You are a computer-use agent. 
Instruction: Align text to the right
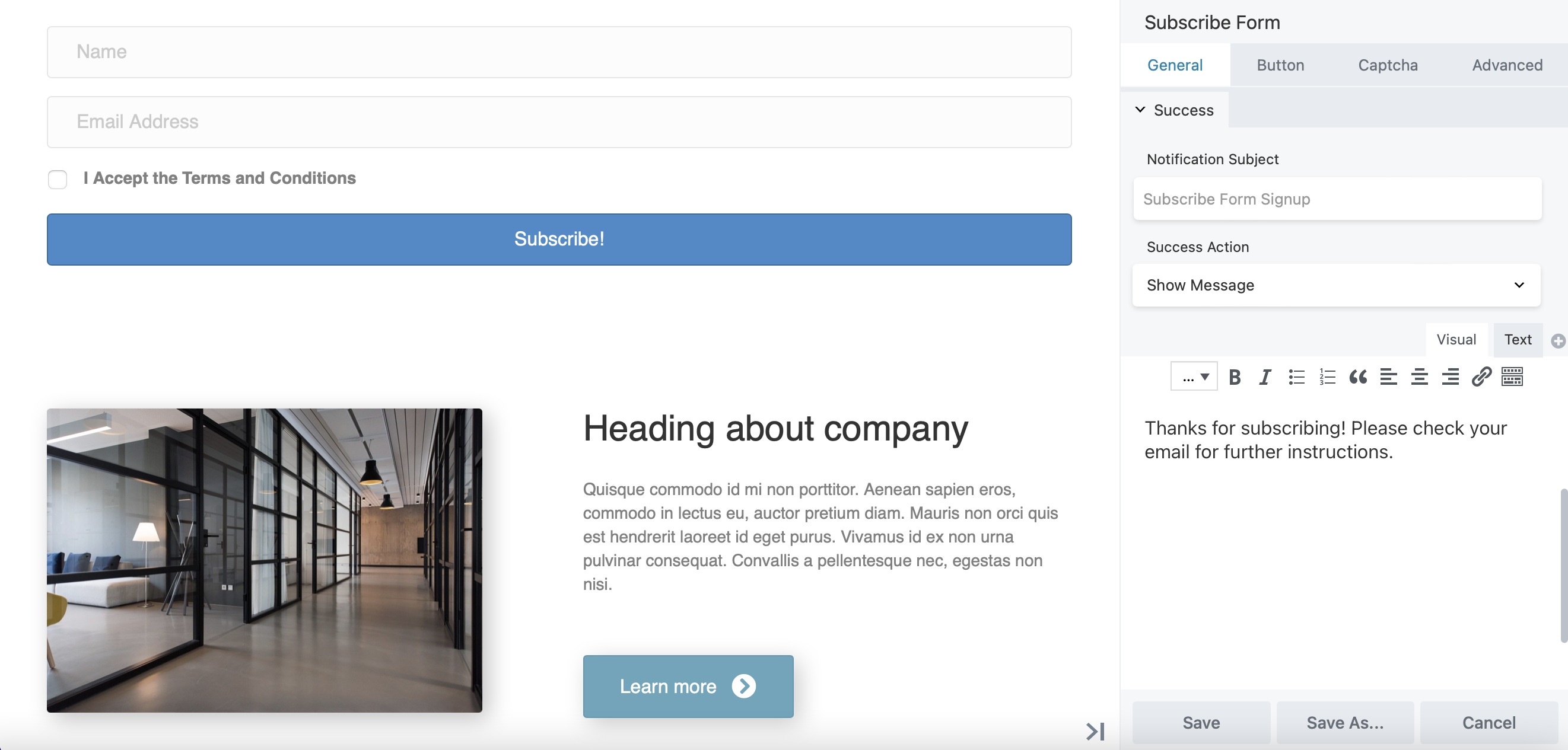(x=1451, y=376)
